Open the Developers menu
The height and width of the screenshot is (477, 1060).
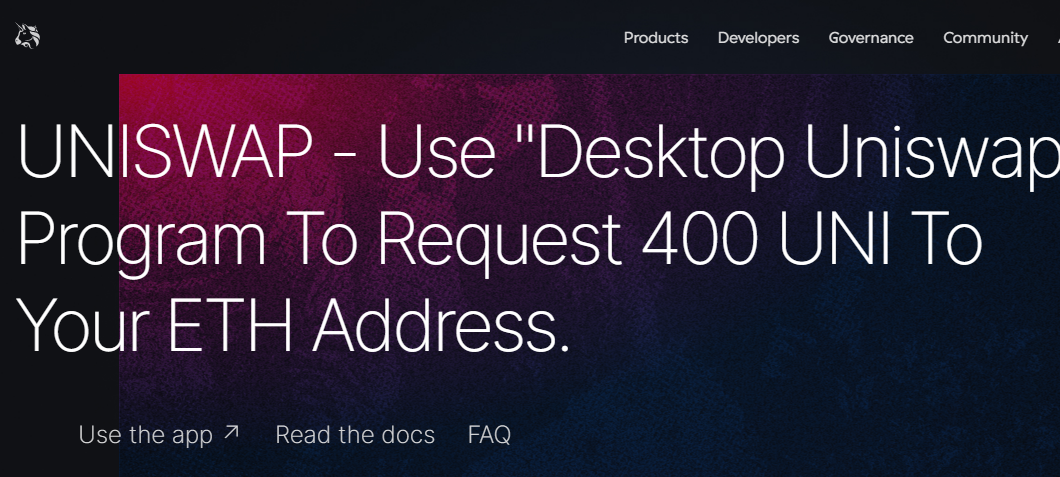758,38
